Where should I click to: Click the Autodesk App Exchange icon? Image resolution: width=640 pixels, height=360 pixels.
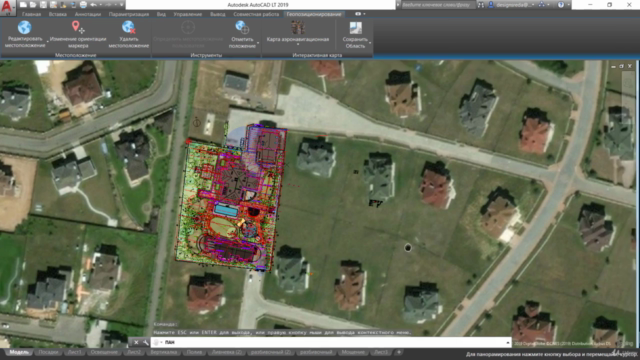[x=542, y=5]
